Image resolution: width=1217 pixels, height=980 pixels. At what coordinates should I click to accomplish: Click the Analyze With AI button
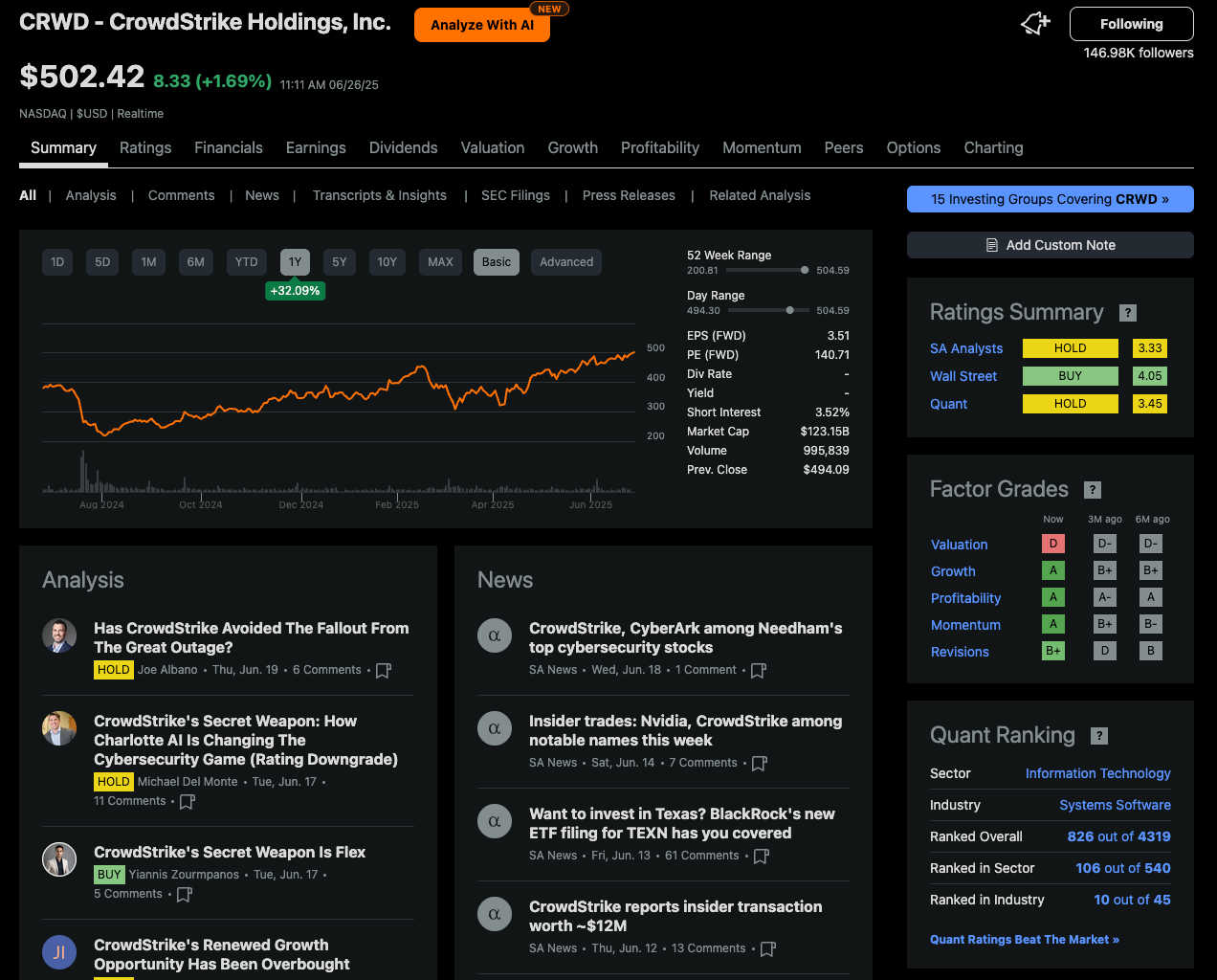coord(482,25)
